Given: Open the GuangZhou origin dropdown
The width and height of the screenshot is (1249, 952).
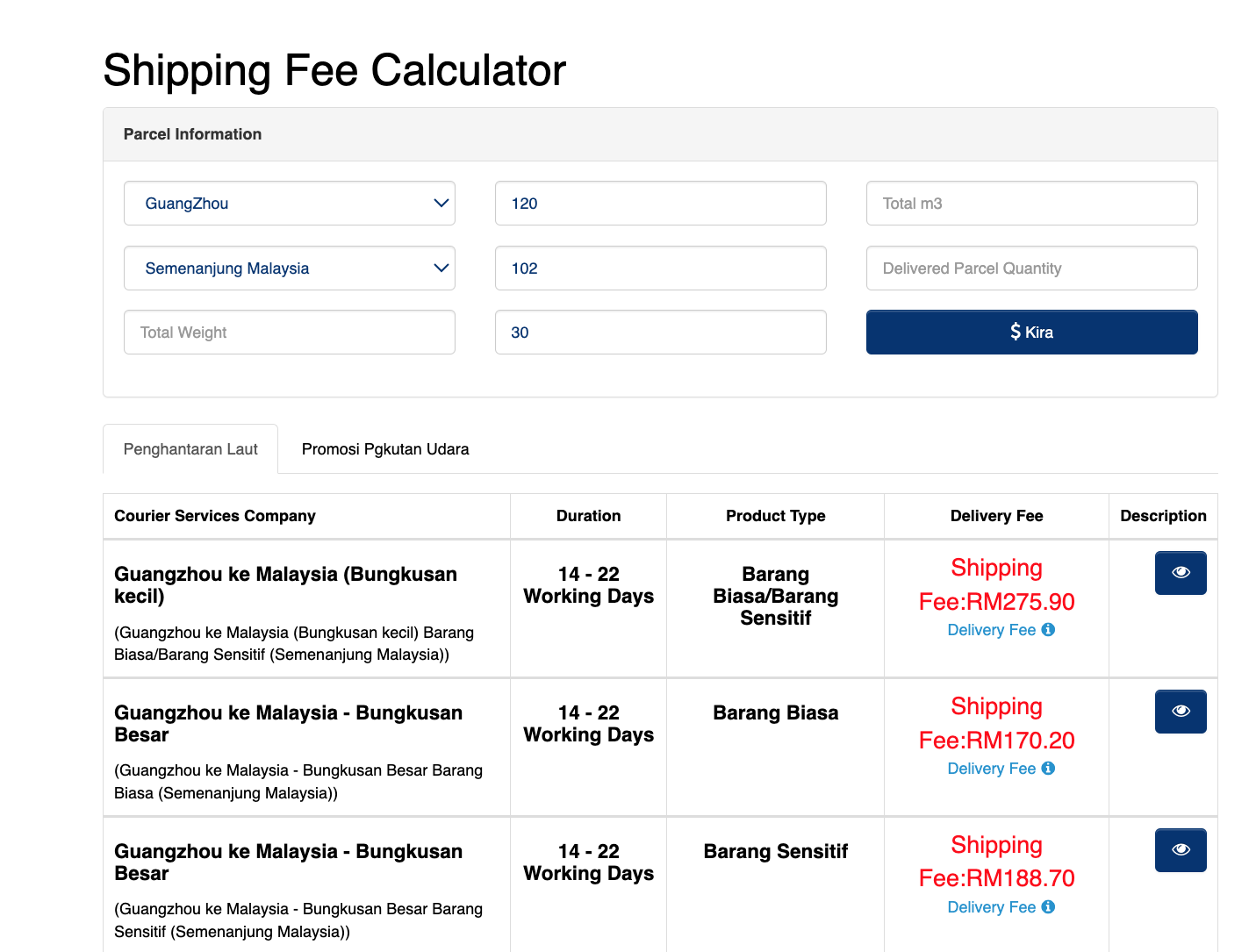Looking at the screenshot, I should click(x=289, y=204).
